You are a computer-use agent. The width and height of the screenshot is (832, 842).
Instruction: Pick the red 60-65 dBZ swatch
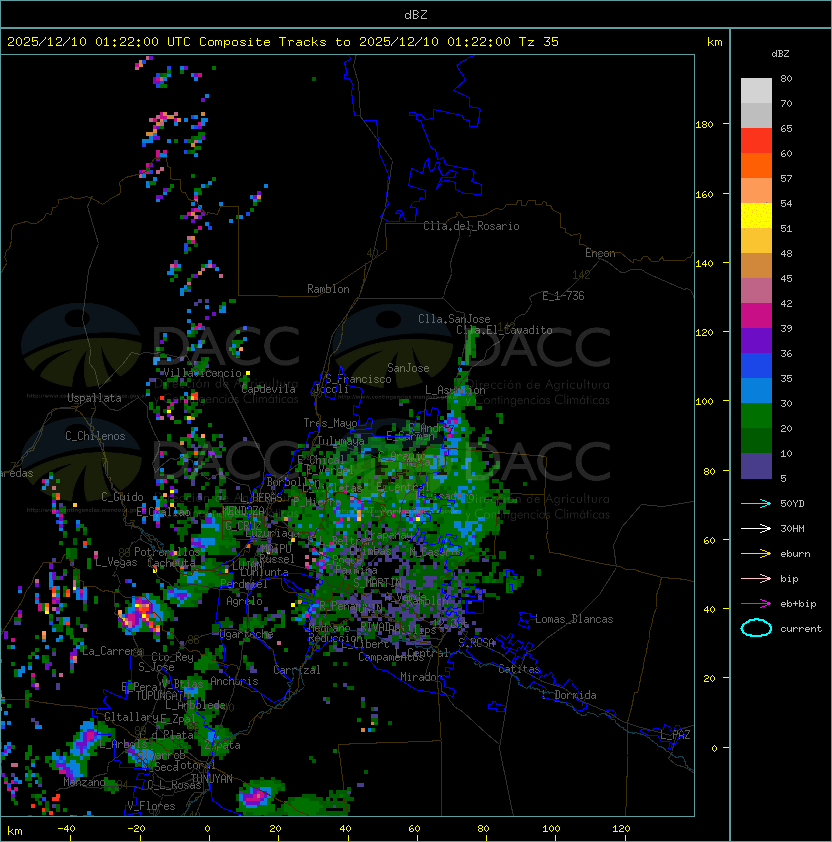click(756, 141)
